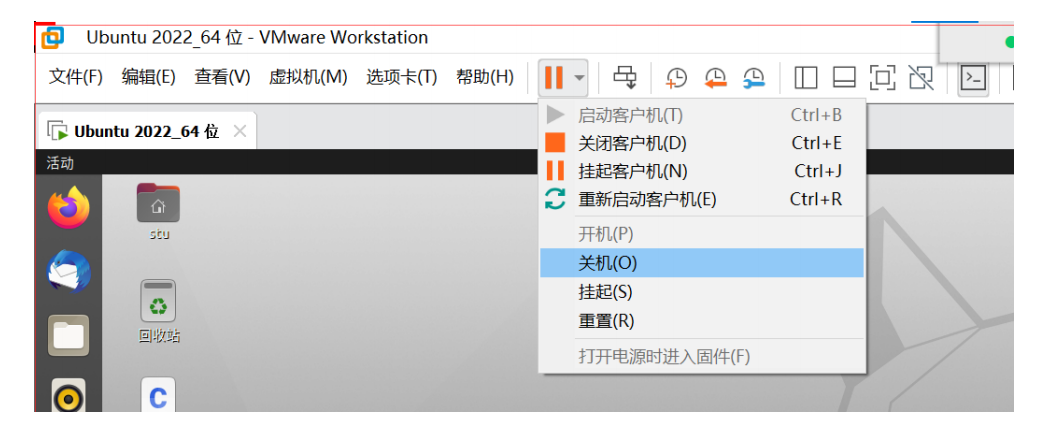Choose 挂起(S) in the power menu
Image resolution: width=1056 pixels, height=433 pixels.
[x=702, y=292]
